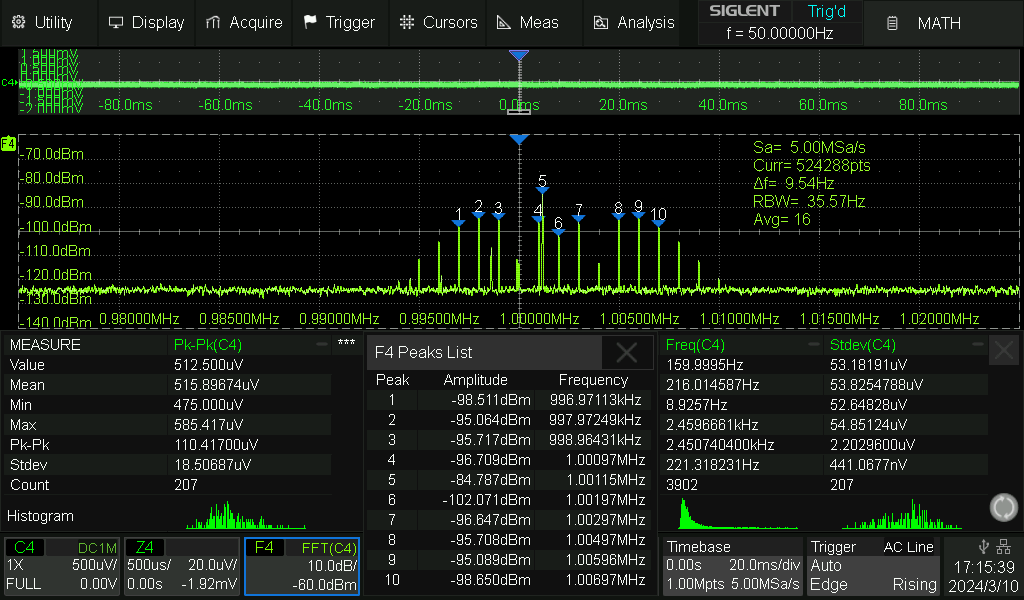Viewport: 1024px width, 600px height.
Task: Open the Trigger AC Line settings box
Action: point(874,566)
